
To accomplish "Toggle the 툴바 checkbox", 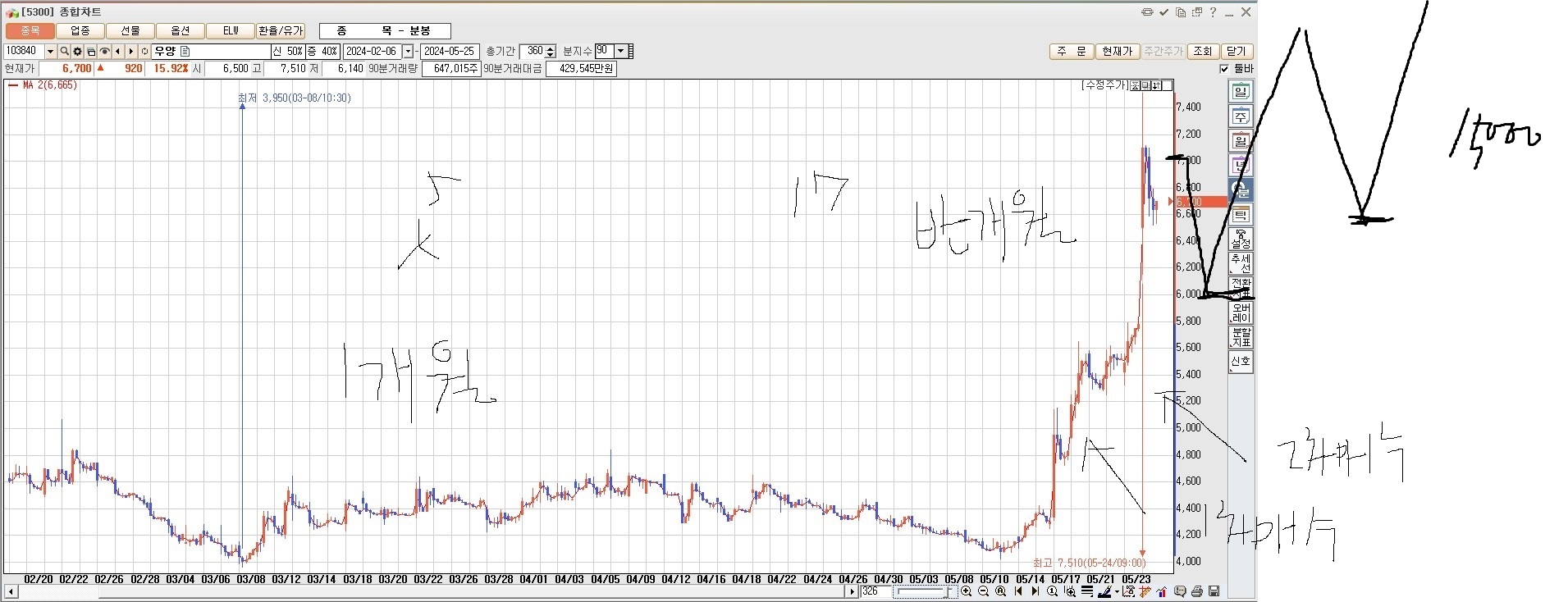I will point(1225,69).
